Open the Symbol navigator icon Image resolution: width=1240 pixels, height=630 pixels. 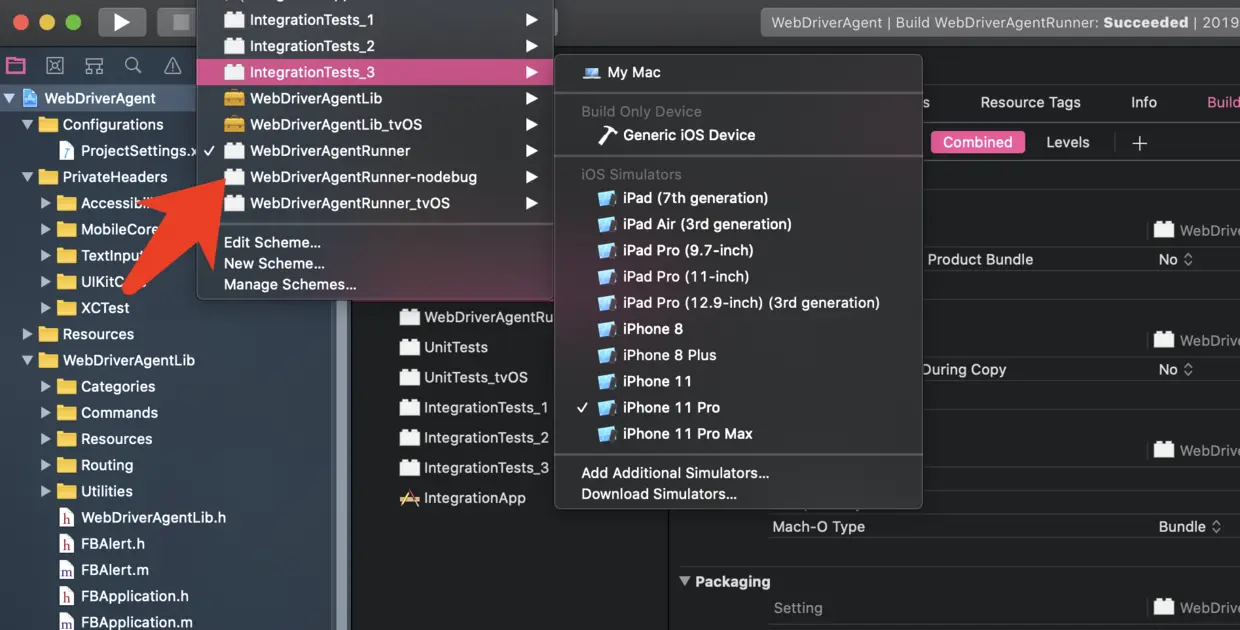coord(94,66)
